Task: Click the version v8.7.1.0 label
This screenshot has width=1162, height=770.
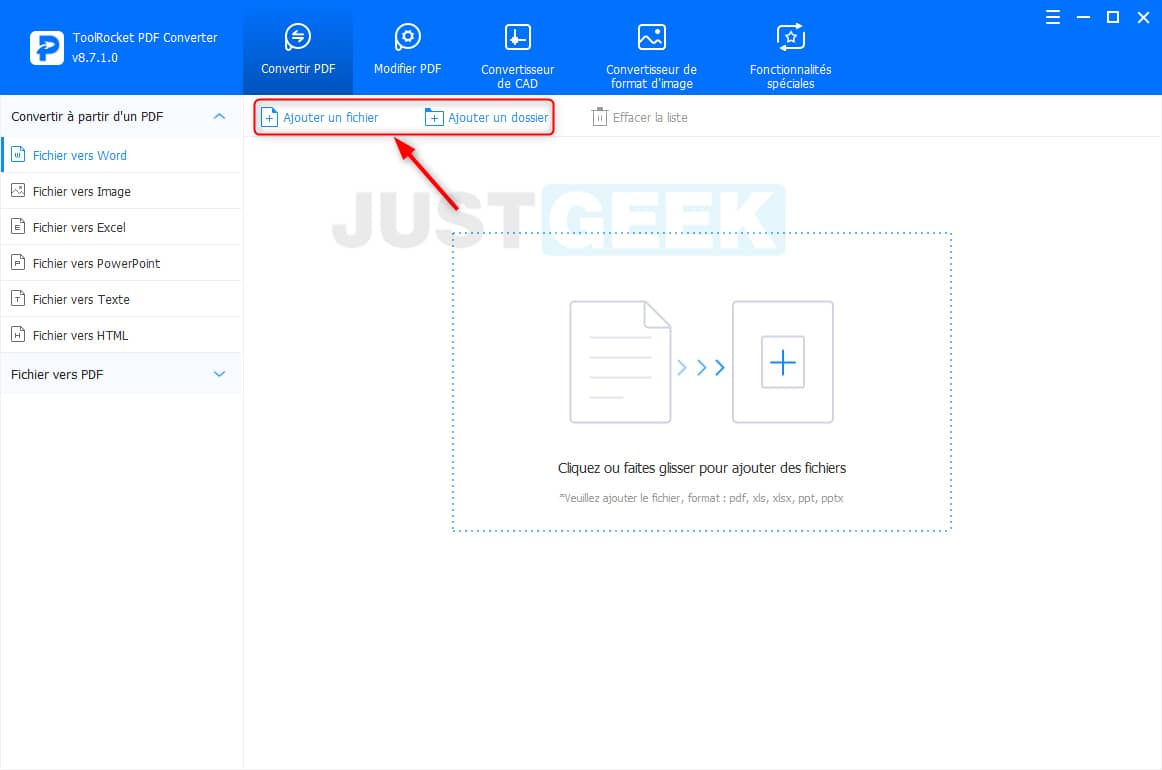Action: click(x=95, y=58)
